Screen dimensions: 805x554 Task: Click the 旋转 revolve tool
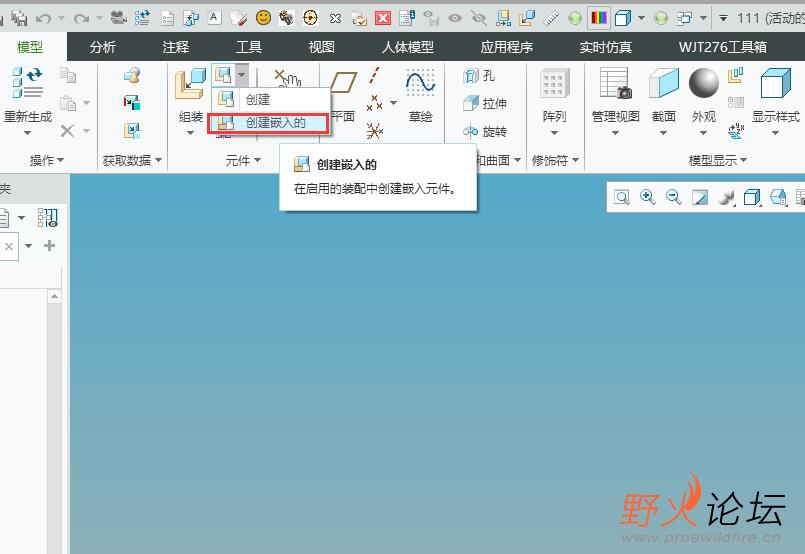(x=485, y=132)
